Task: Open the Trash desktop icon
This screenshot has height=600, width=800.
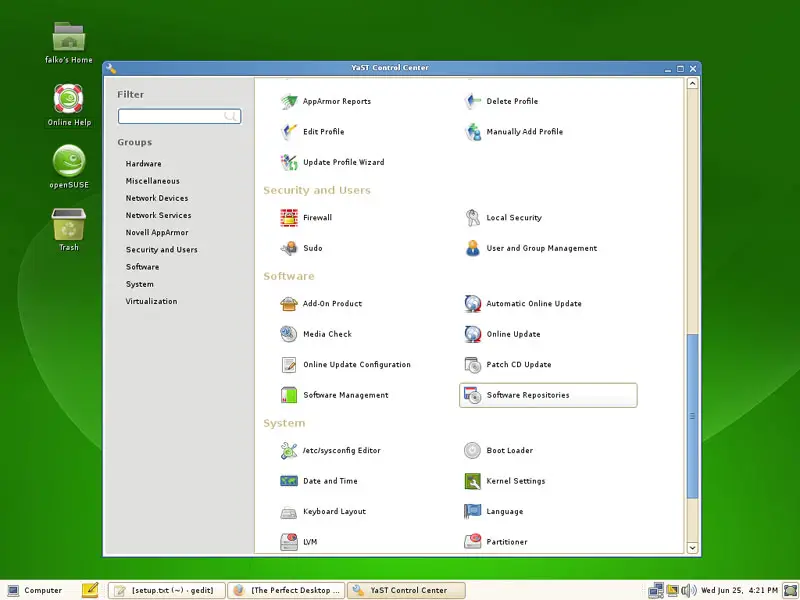Action: click(69, 230)
